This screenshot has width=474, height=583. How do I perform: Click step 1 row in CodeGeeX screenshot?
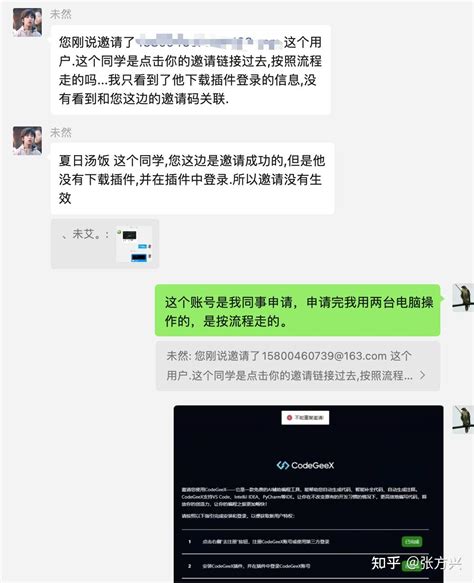click(305, 541)
